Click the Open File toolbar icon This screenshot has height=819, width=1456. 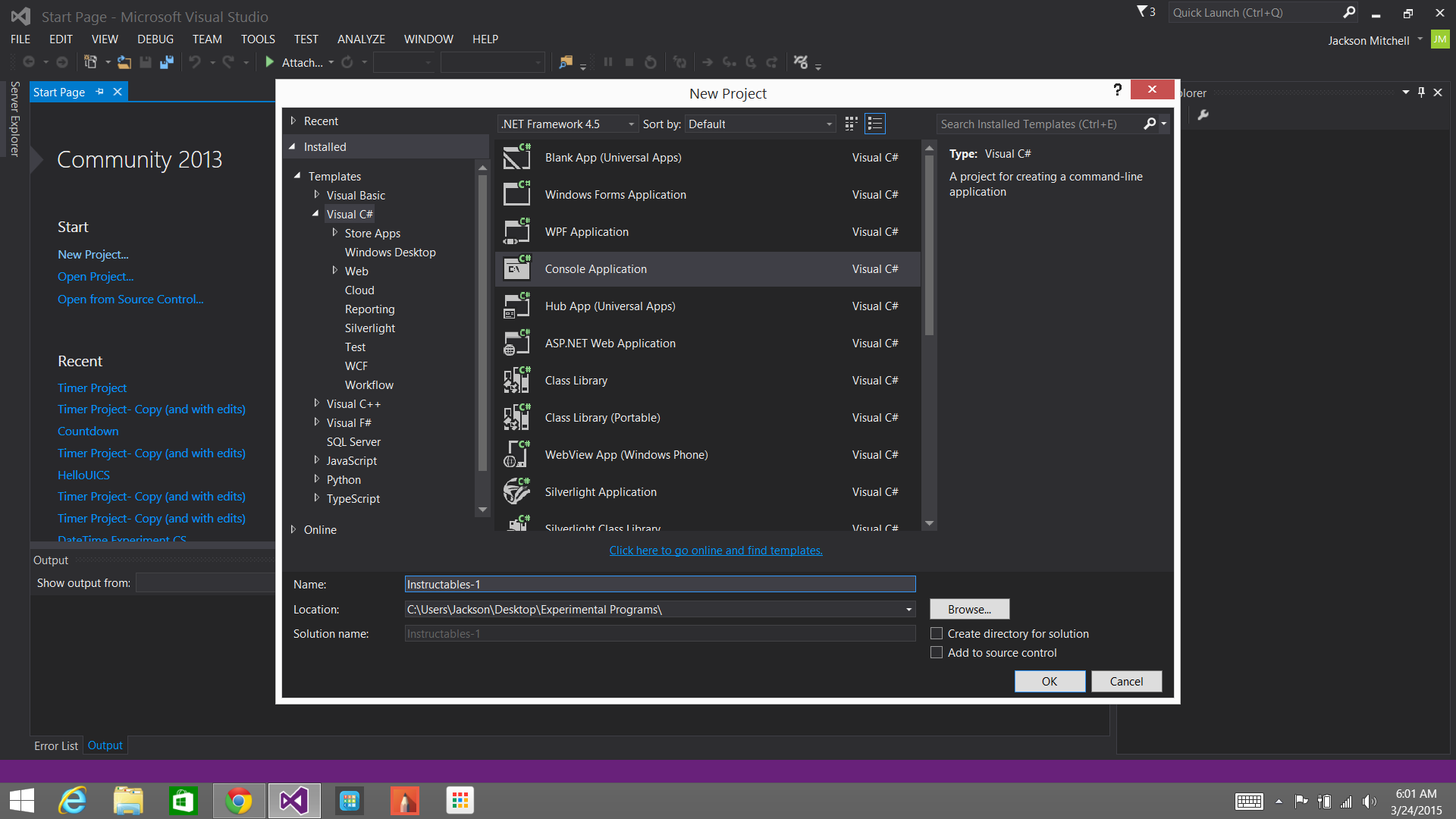[x=124, y=62]
